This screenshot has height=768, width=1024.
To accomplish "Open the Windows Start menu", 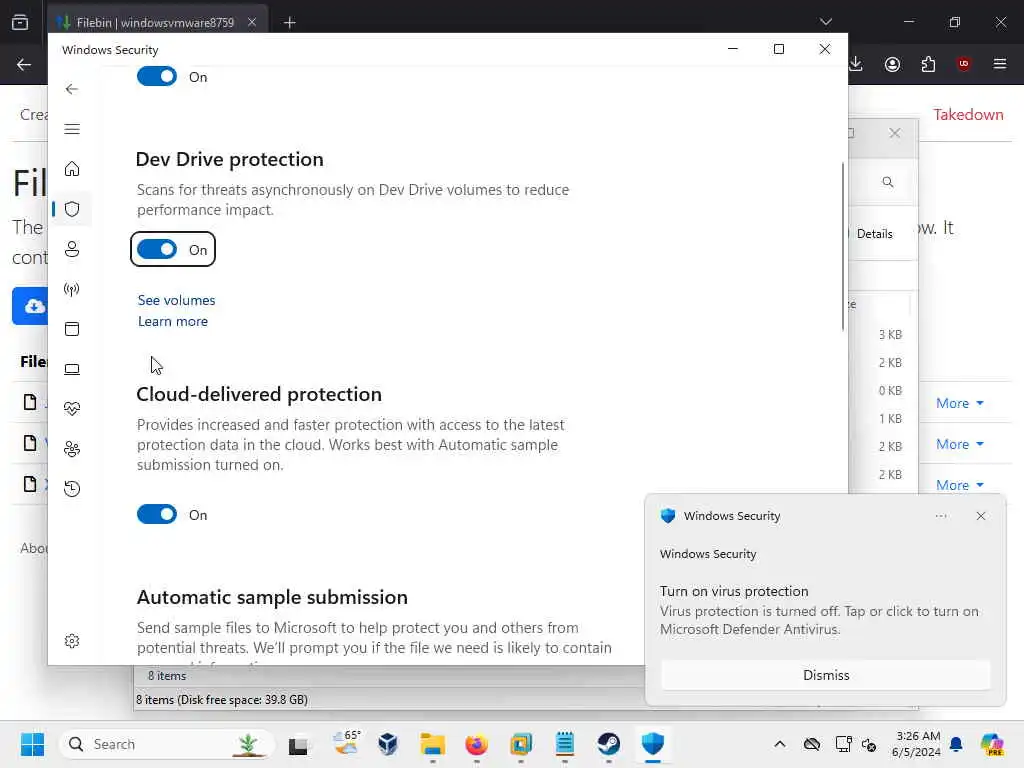I will coord(32,744).
